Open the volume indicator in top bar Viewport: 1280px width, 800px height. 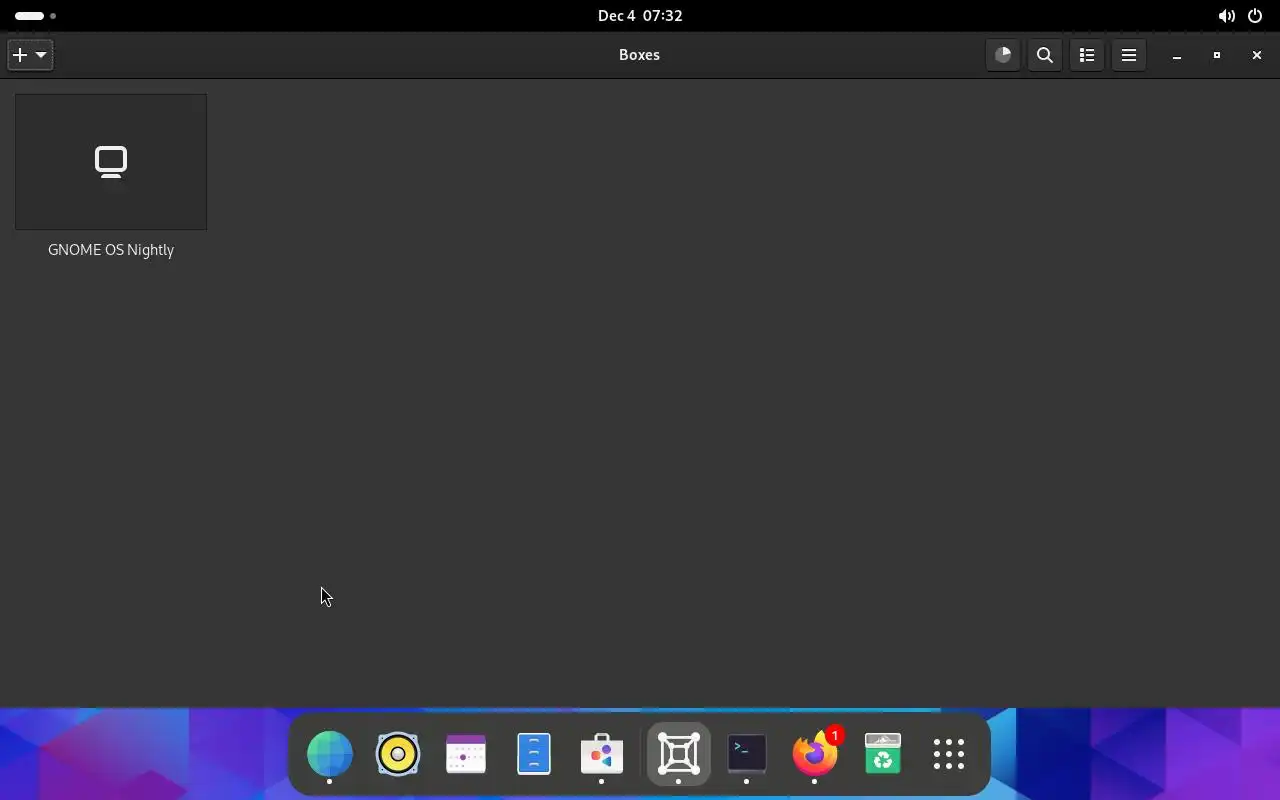[1226, 16]
